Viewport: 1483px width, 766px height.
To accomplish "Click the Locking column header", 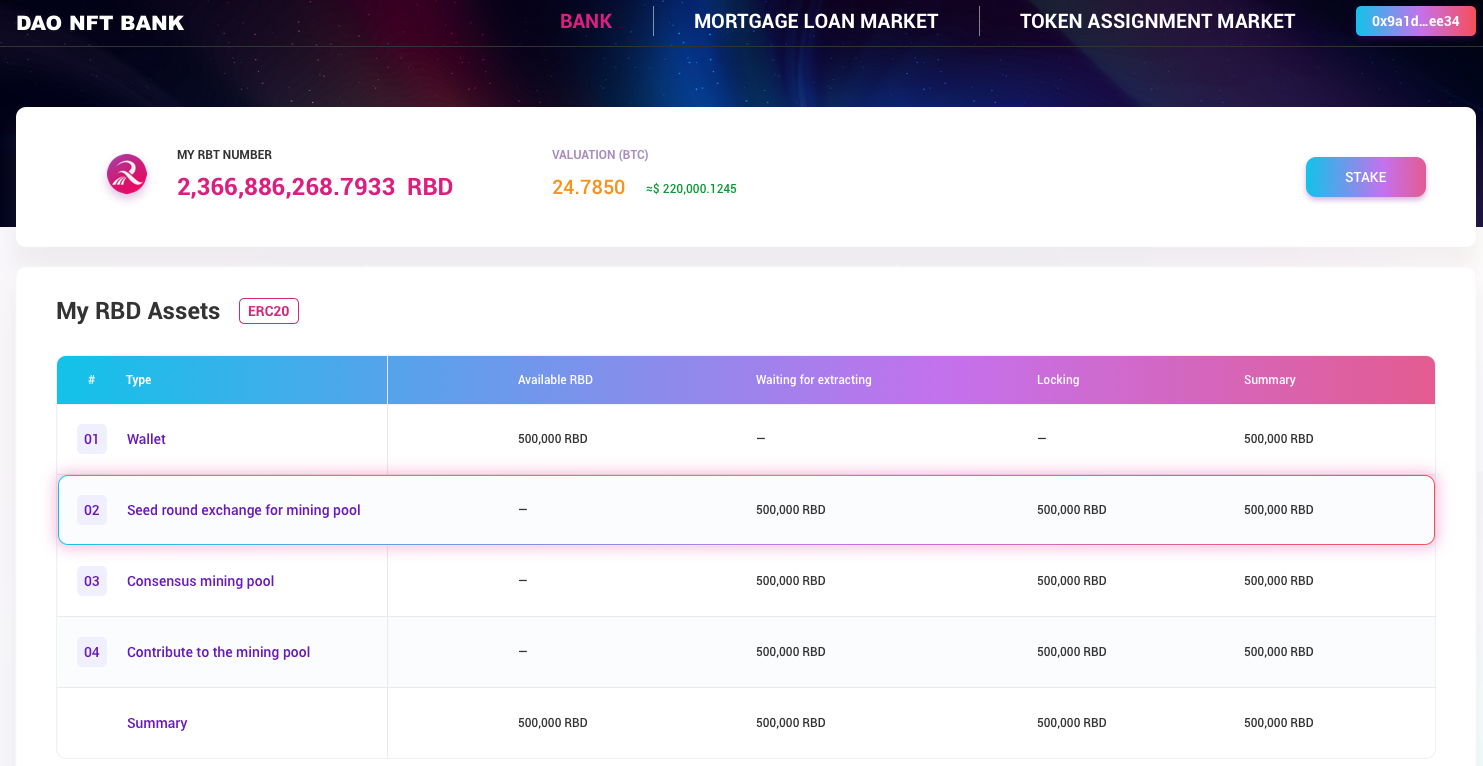I will pyautogui.click(x=1058, y=380).
